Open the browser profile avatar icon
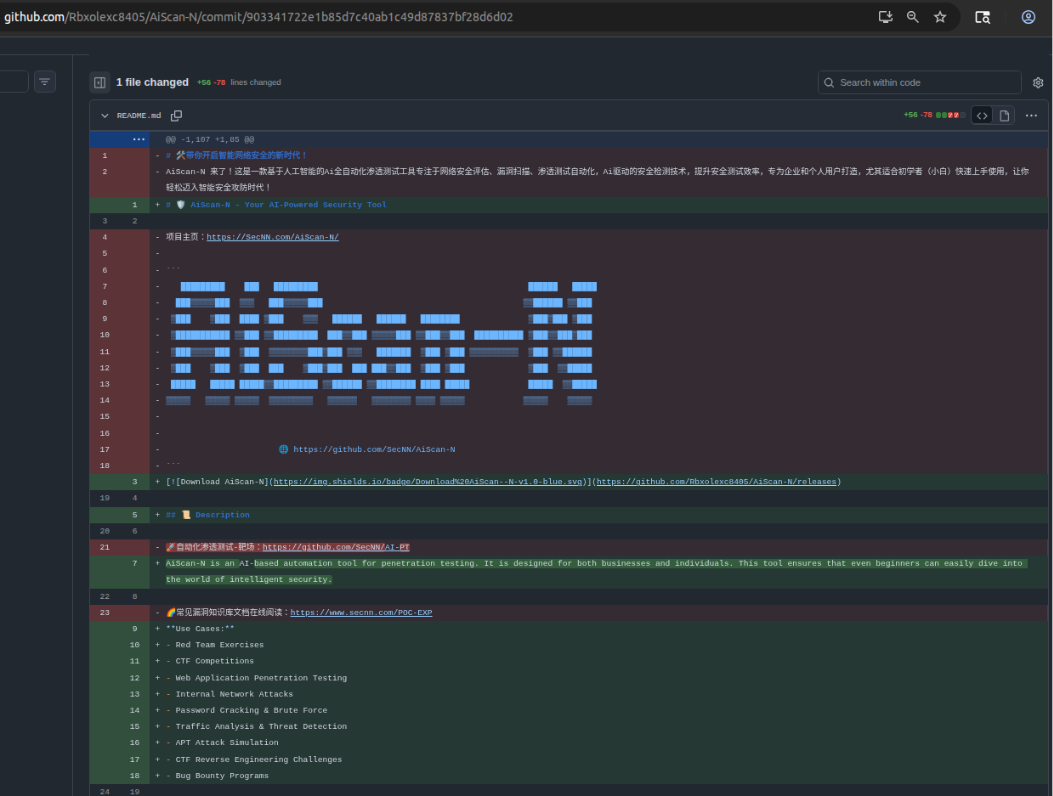The height and width of the screenshot is (796, 1053). click(x=1028, y=17)
